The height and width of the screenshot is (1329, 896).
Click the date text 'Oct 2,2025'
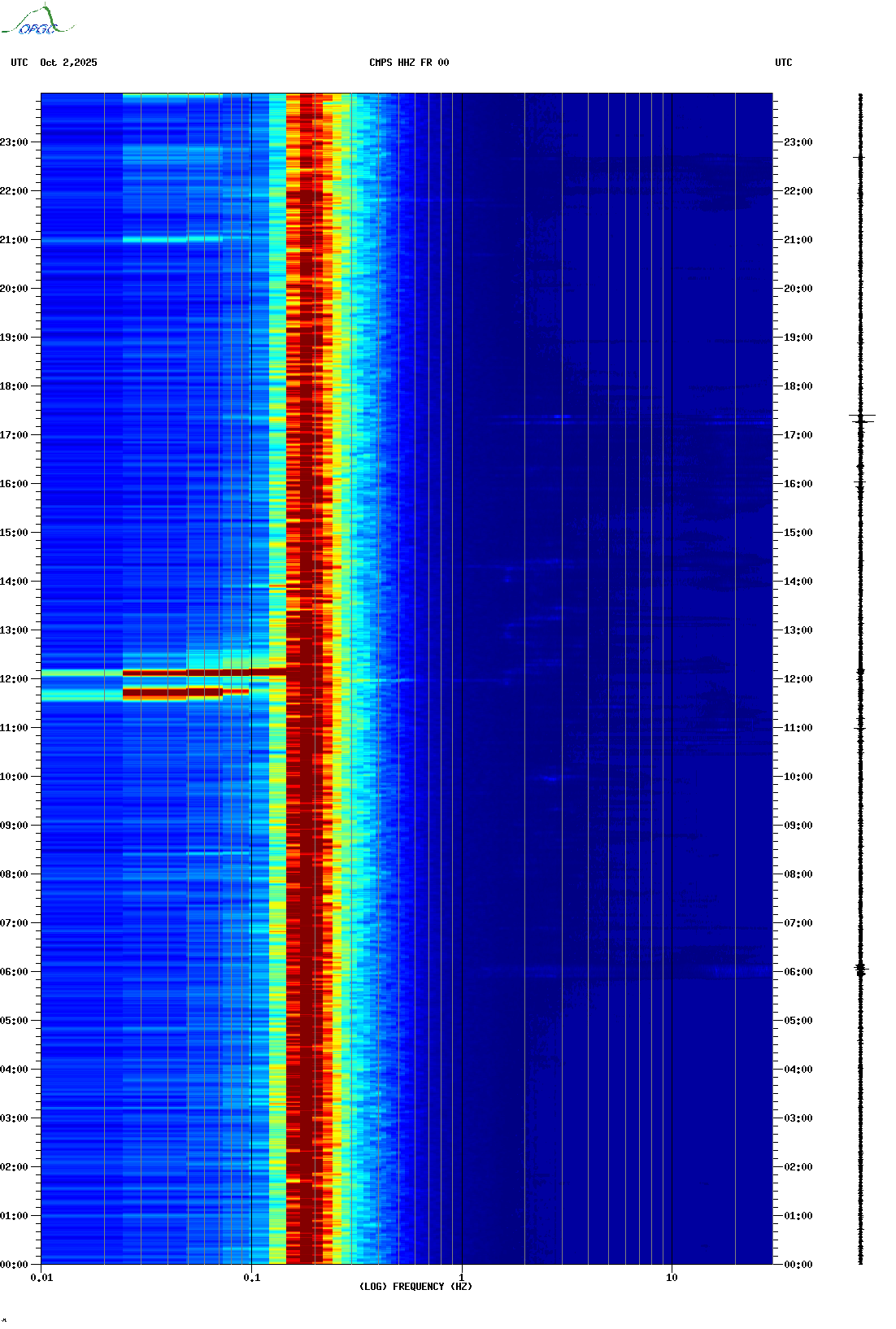coord(68,63)
